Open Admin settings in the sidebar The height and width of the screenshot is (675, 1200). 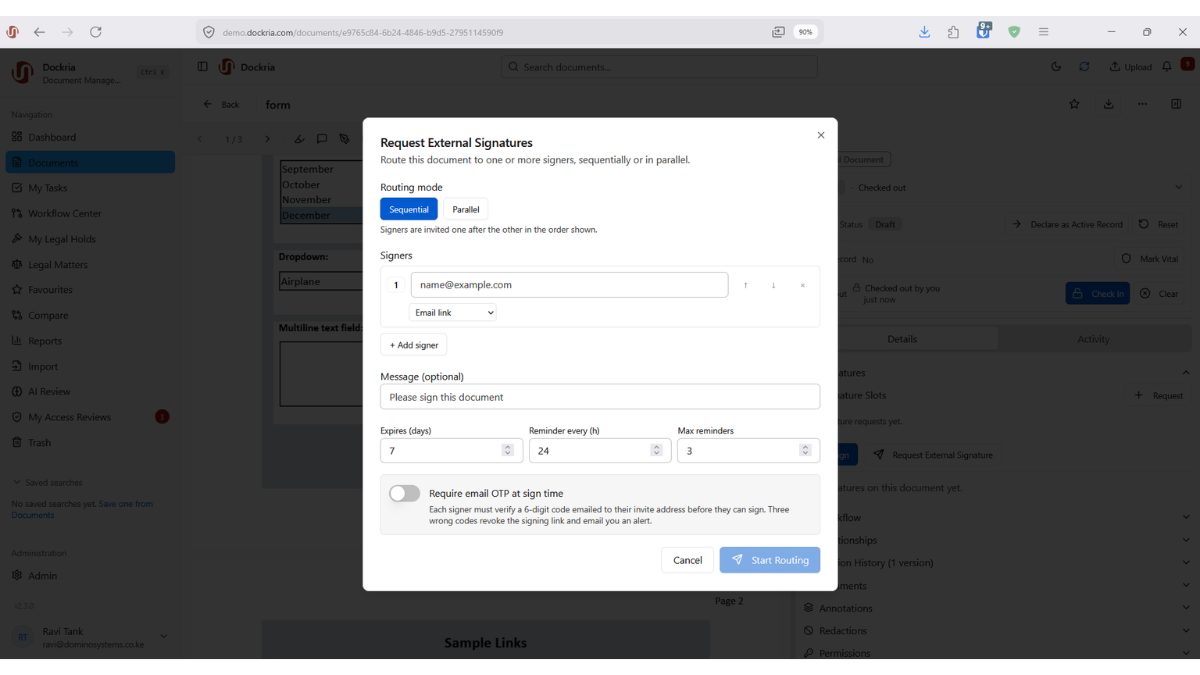(90, 576)
